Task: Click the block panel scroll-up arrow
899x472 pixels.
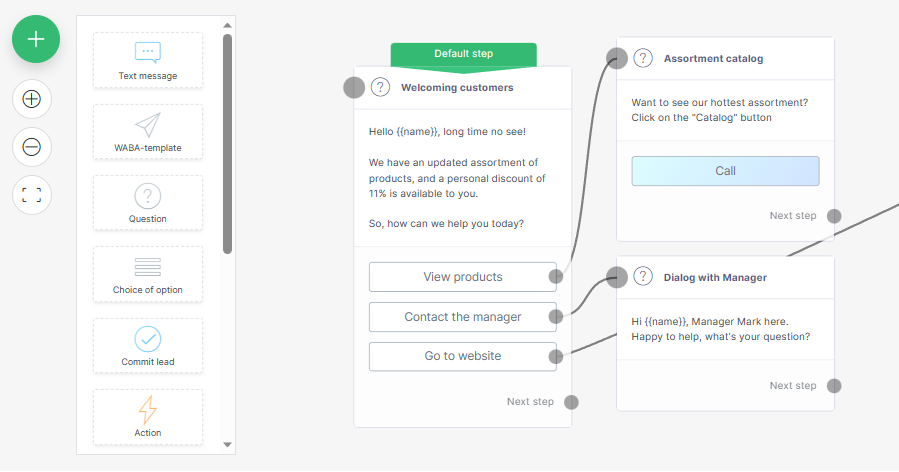Action: 228,25
